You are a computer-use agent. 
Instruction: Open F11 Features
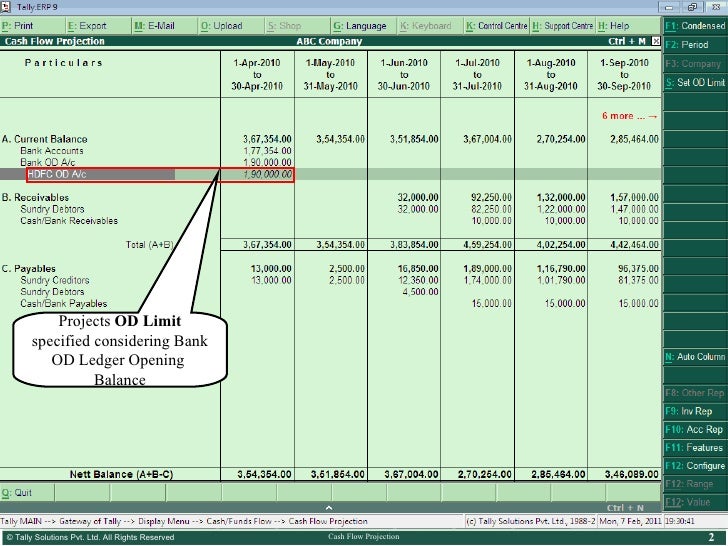695,448
